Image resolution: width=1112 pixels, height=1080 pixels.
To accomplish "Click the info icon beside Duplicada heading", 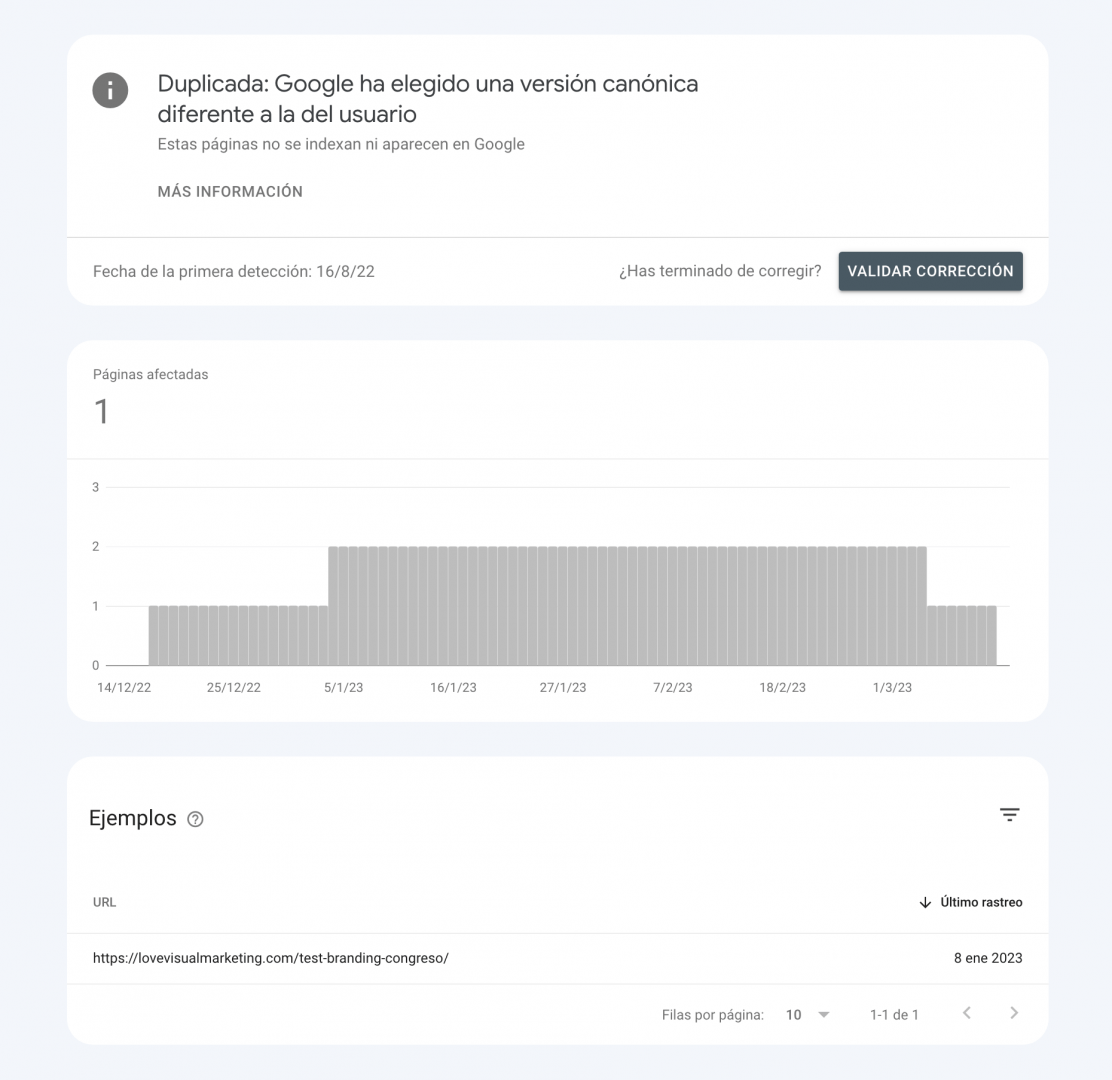I will tap(110, 90).
